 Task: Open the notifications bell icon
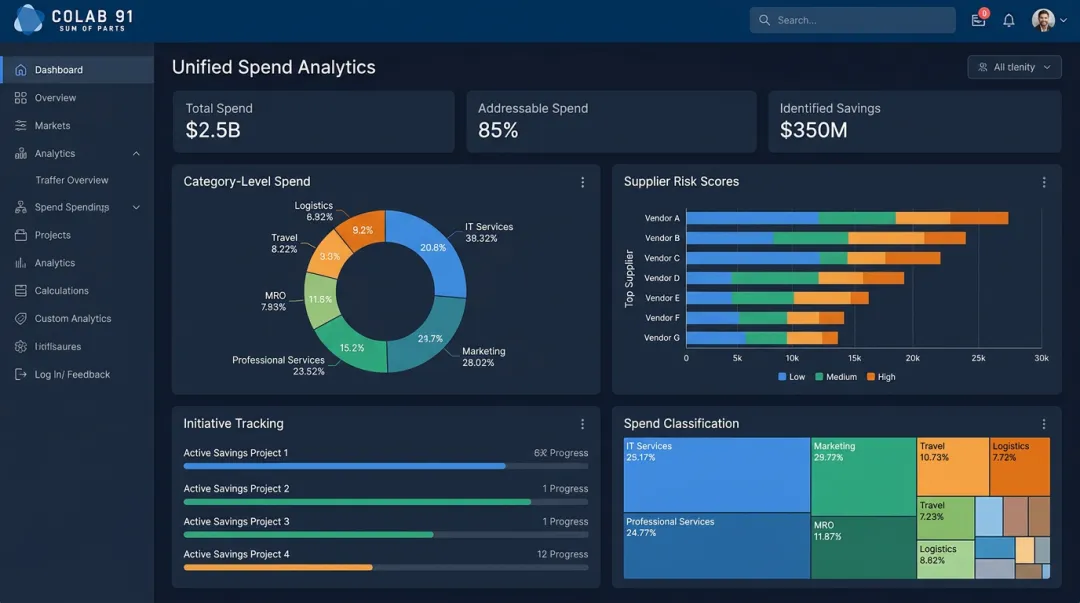pyautogui.click(x=1008, y=20)
